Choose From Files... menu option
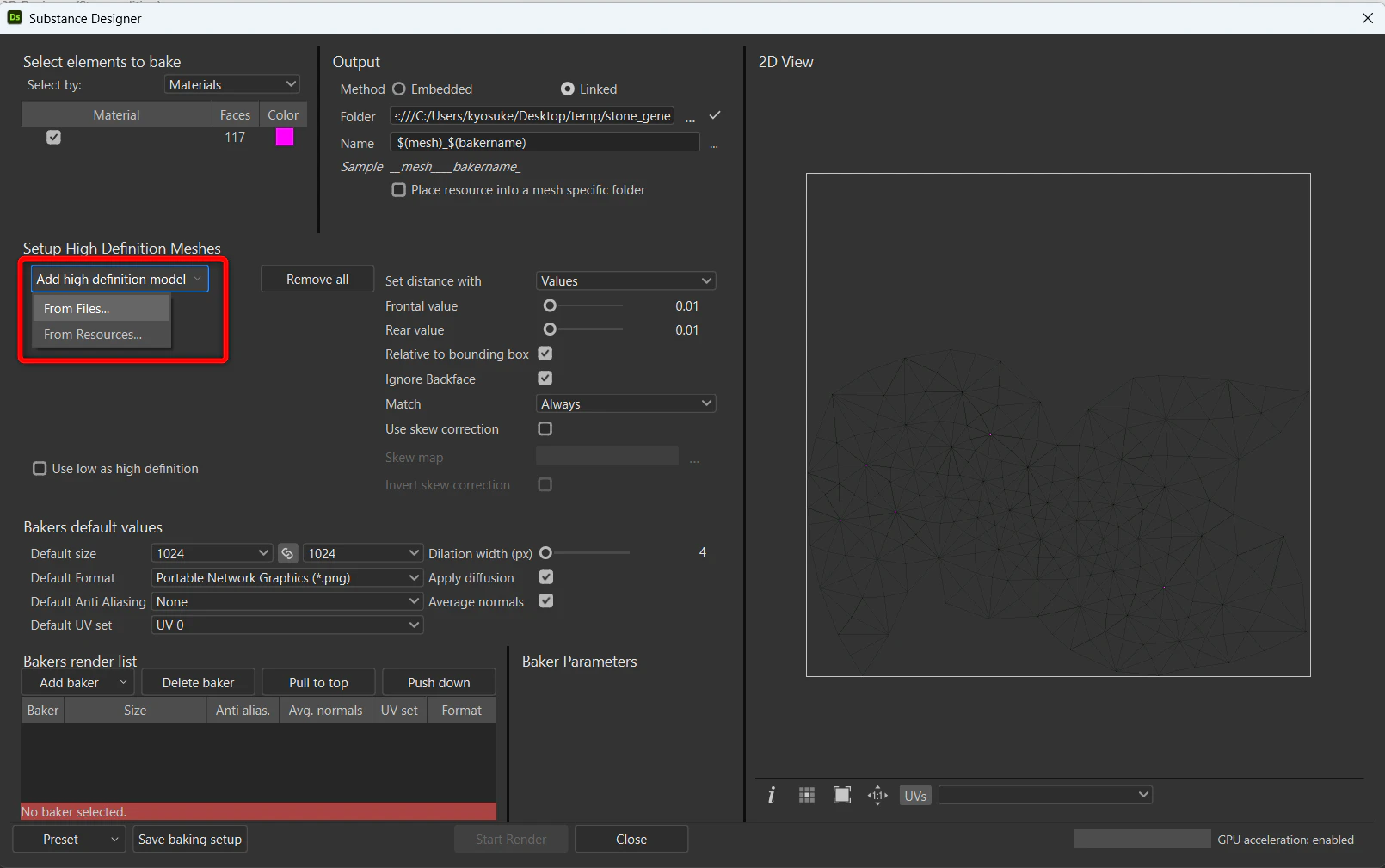The width and height of the screenshot is (1385, 868). 102,309
